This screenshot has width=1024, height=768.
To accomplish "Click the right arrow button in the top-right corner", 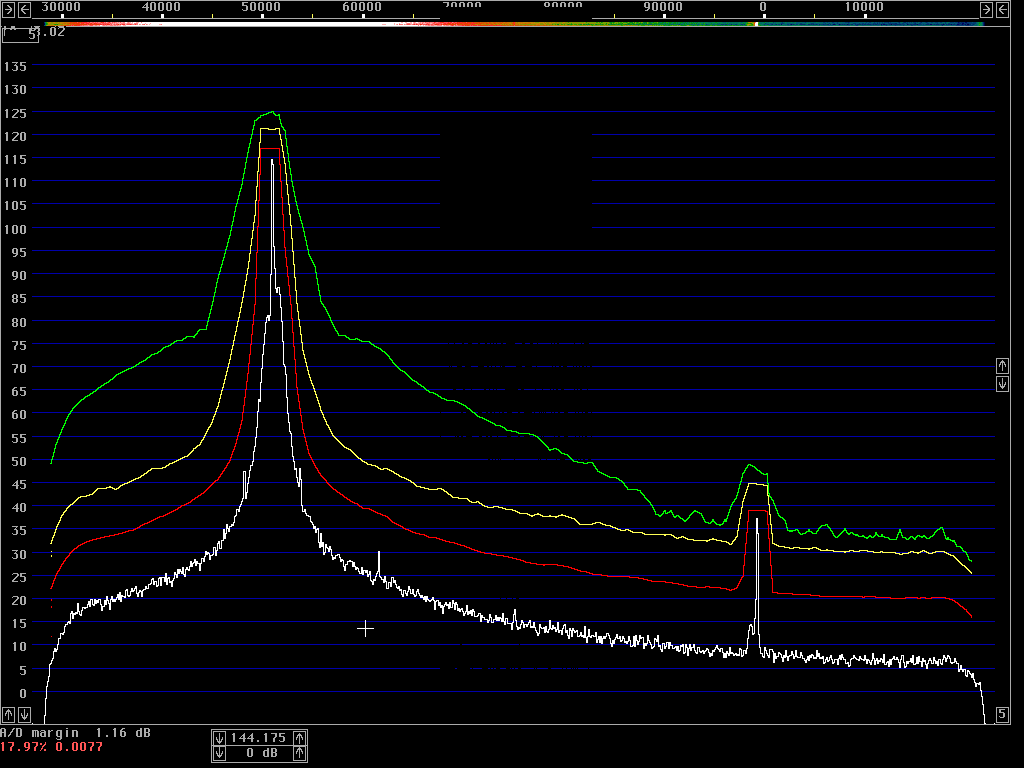I will coord(986,9).
